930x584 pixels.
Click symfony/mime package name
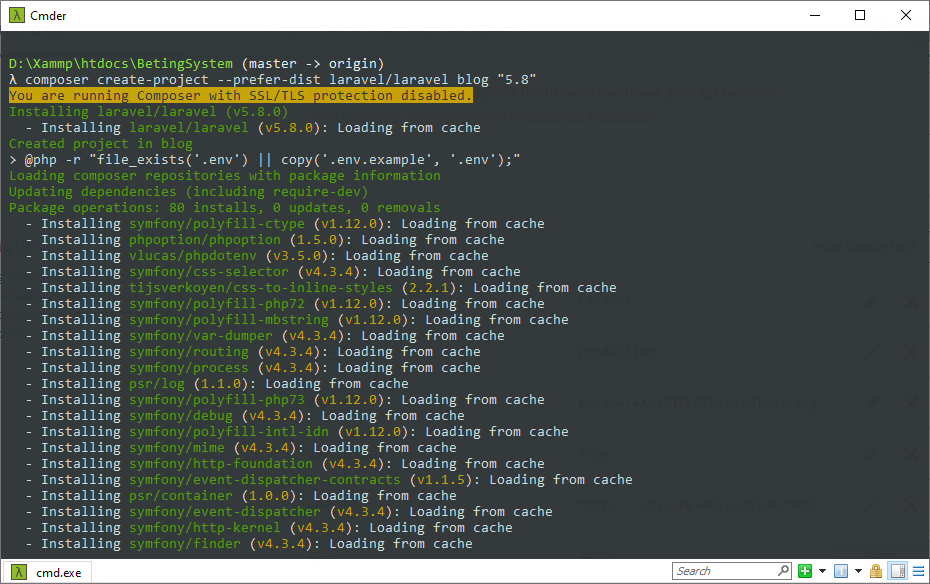pyautogui.click(x=177, y=448)
